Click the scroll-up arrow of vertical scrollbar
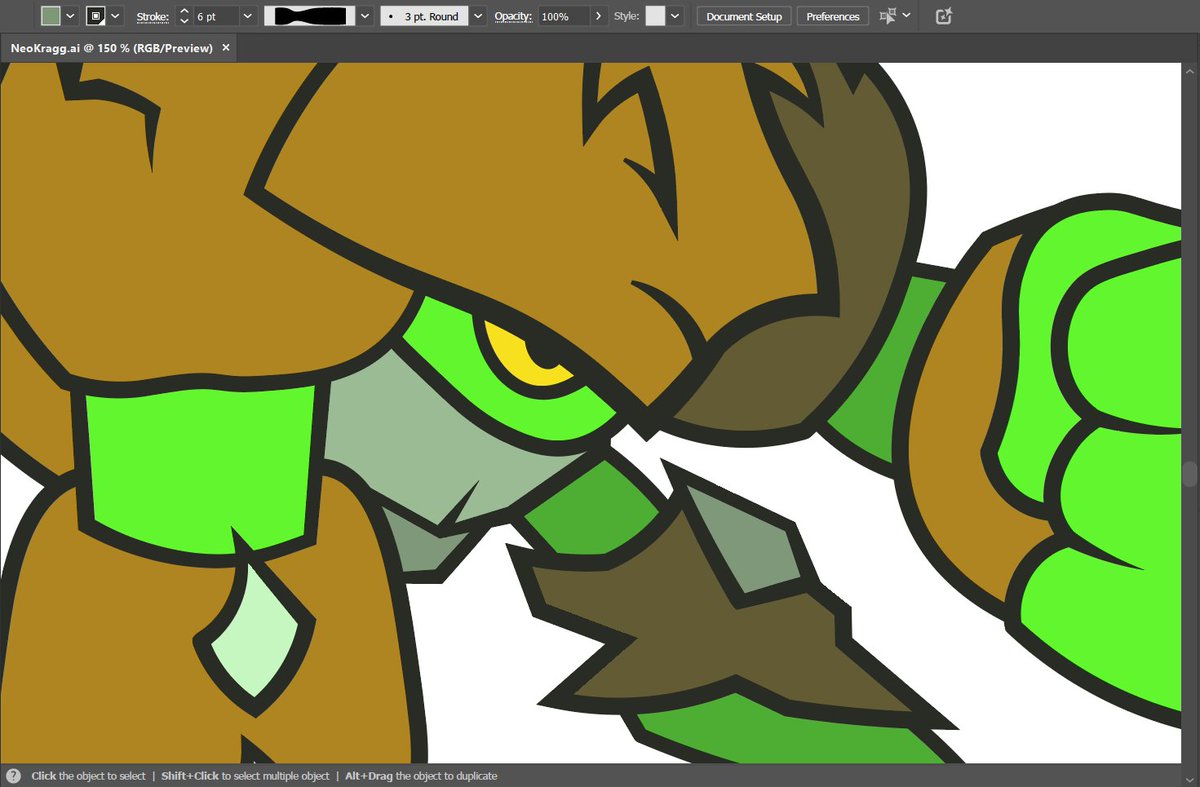The image size is (1200, 787). [x=1190, y=72]
